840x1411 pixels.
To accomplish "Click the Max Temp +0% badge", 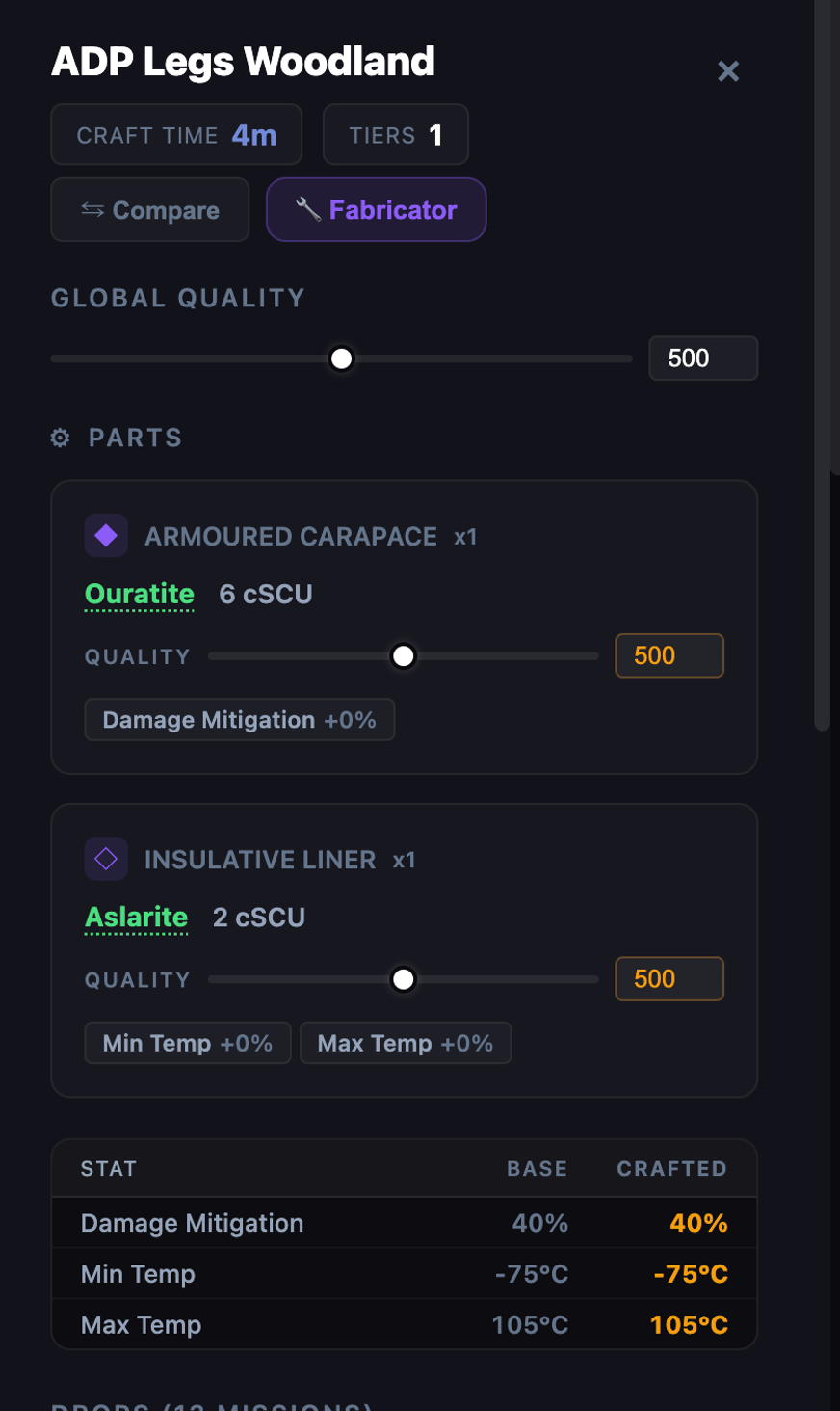I will (x=406, y=1043).
